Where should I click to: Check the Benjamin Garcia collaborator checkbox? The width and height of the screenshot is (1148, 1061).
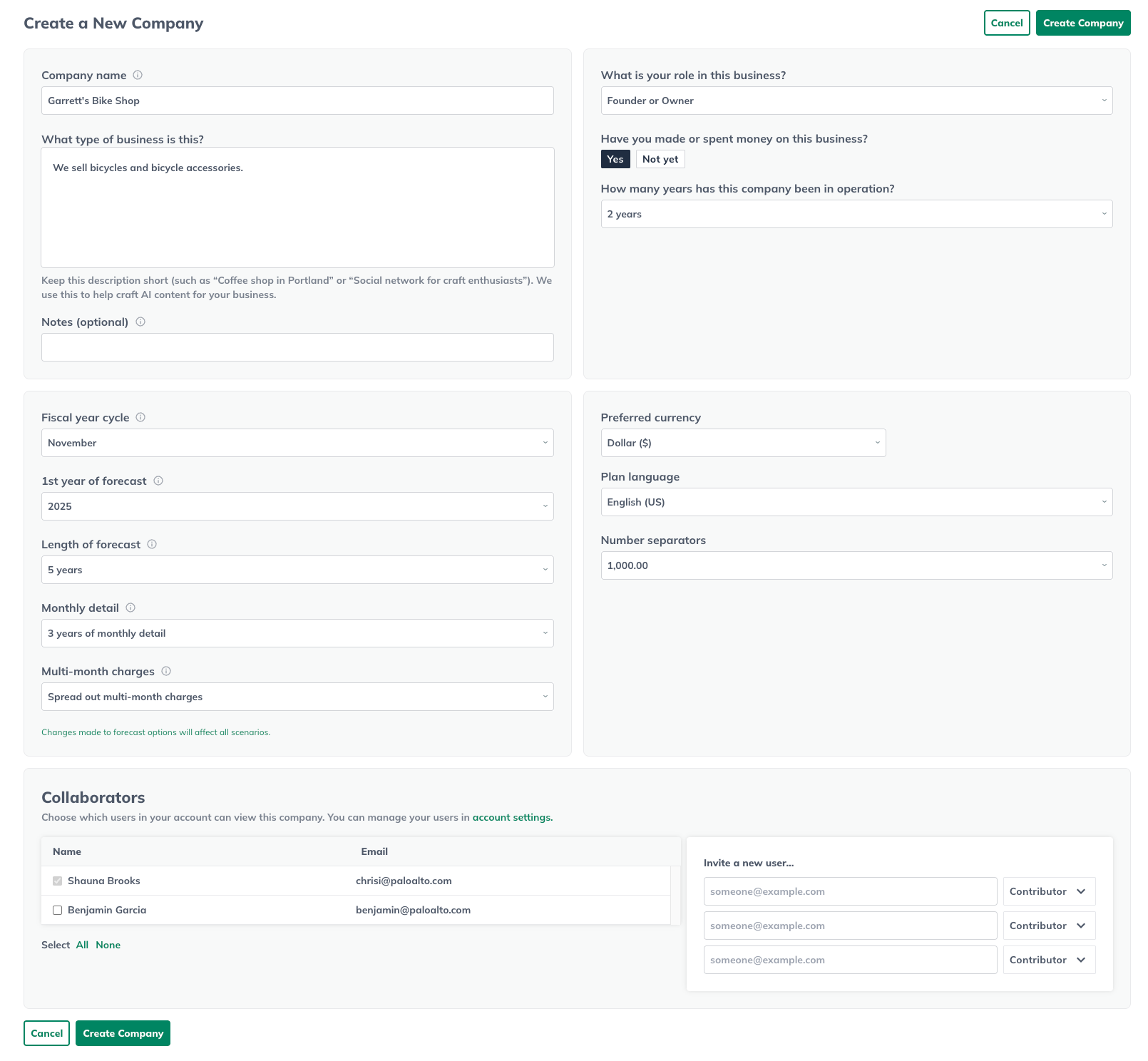click(x=57, y=910)
